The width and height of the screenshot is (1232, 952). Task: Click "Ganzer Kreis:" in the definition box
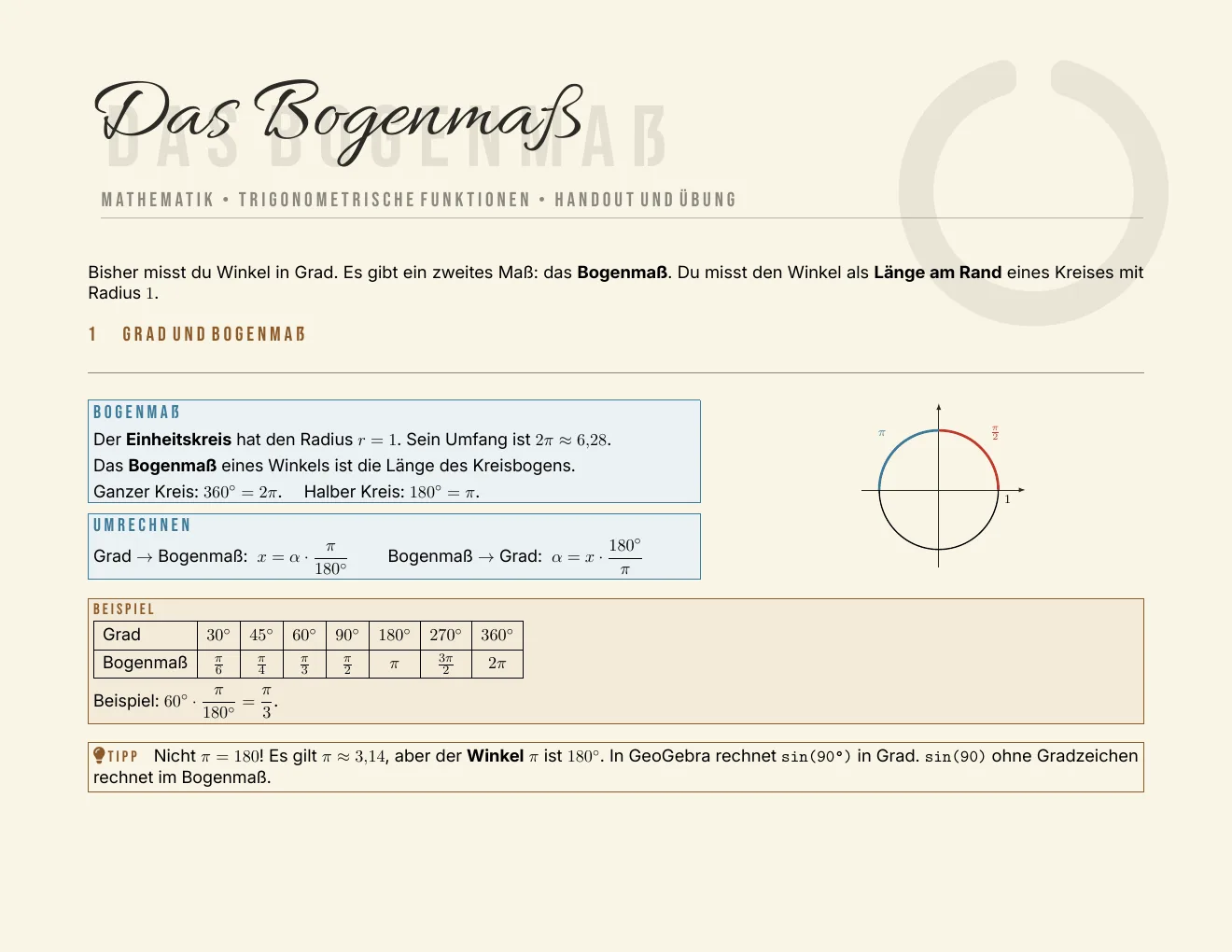pos(146,492)
